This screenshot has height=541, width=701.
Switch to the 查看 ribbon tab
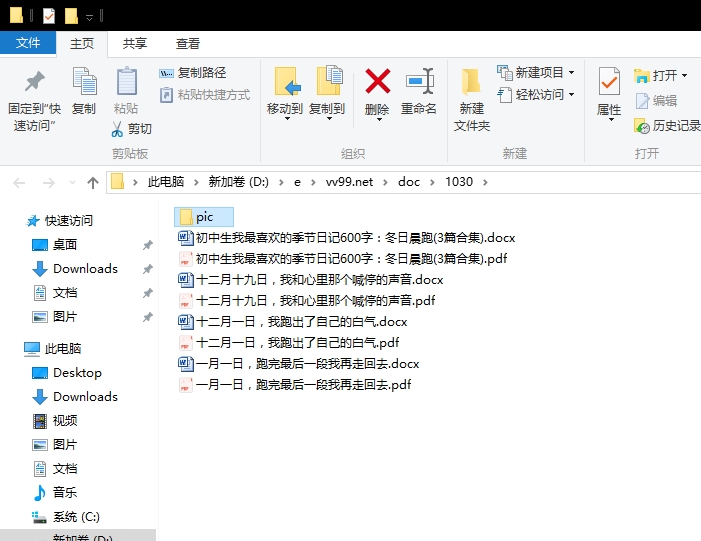pos(187,44)
